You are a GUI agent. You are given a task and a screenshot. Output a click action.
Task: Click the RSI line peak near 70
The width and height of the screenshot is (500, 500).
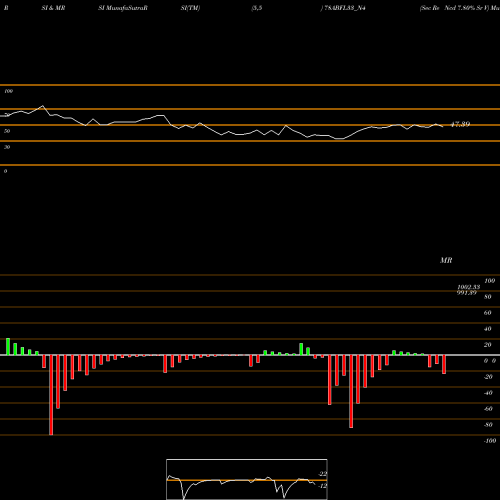[42, 106]
